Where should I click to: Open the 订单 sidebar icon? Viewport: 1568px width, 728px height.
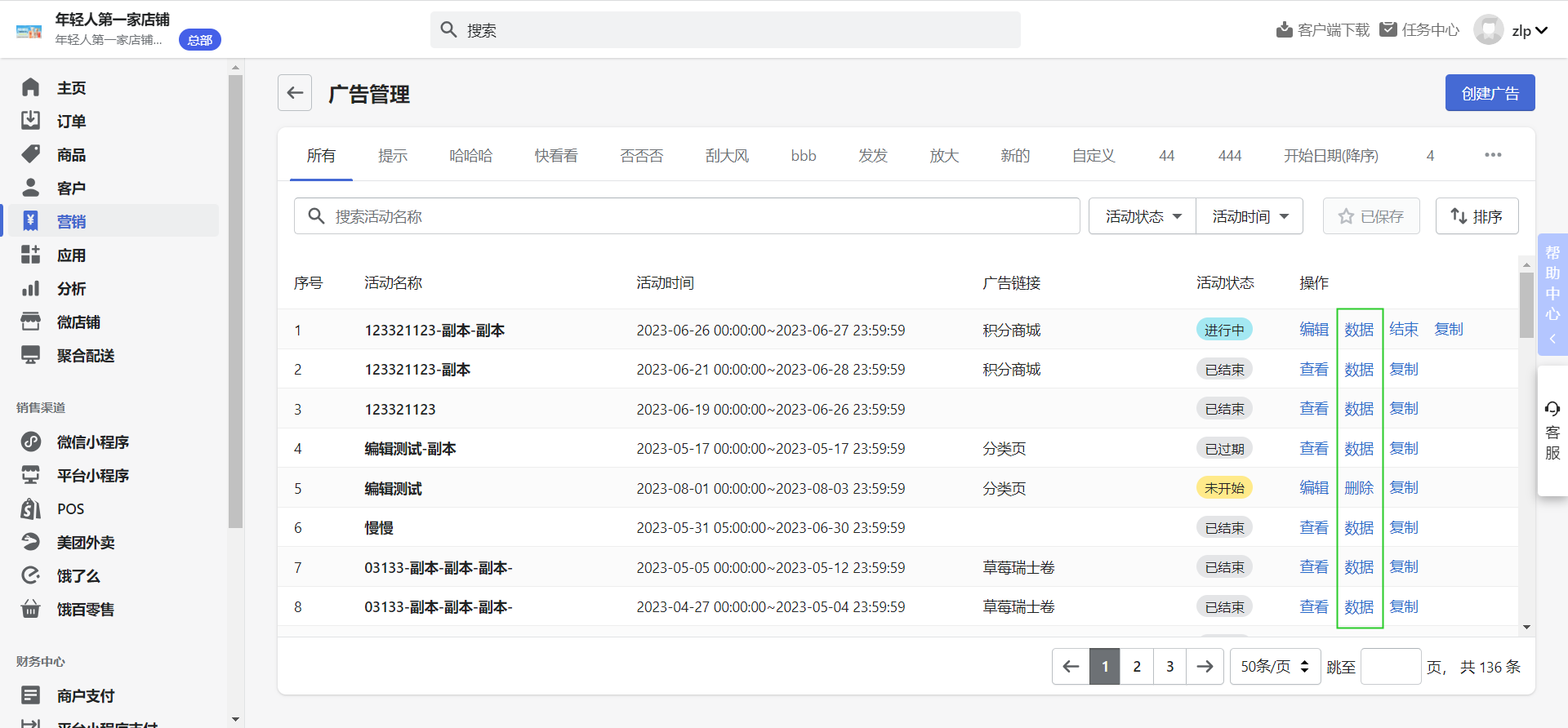click(30, 121)
